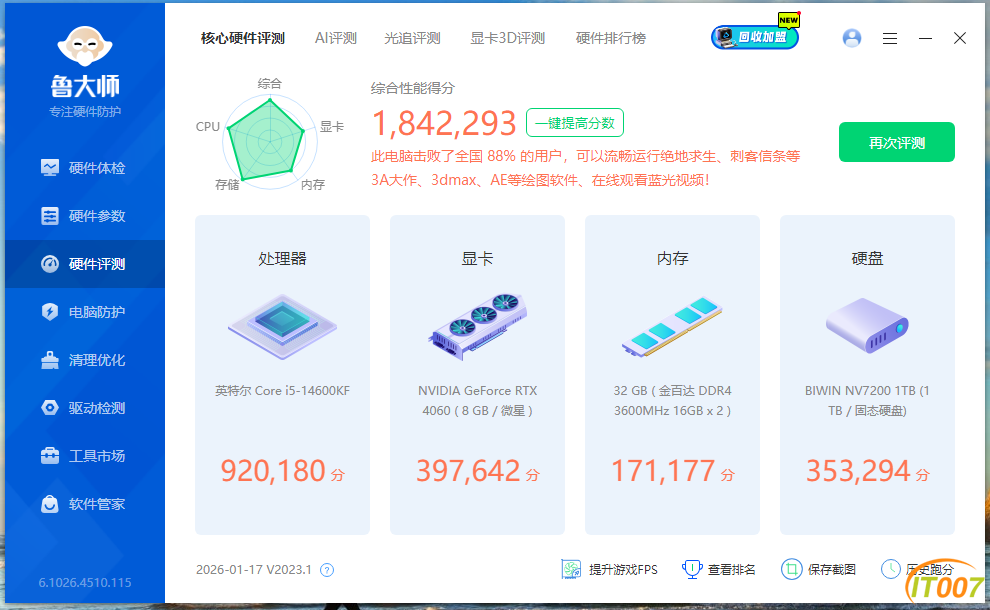Click the 一键提高分数 button

(575, 123)
